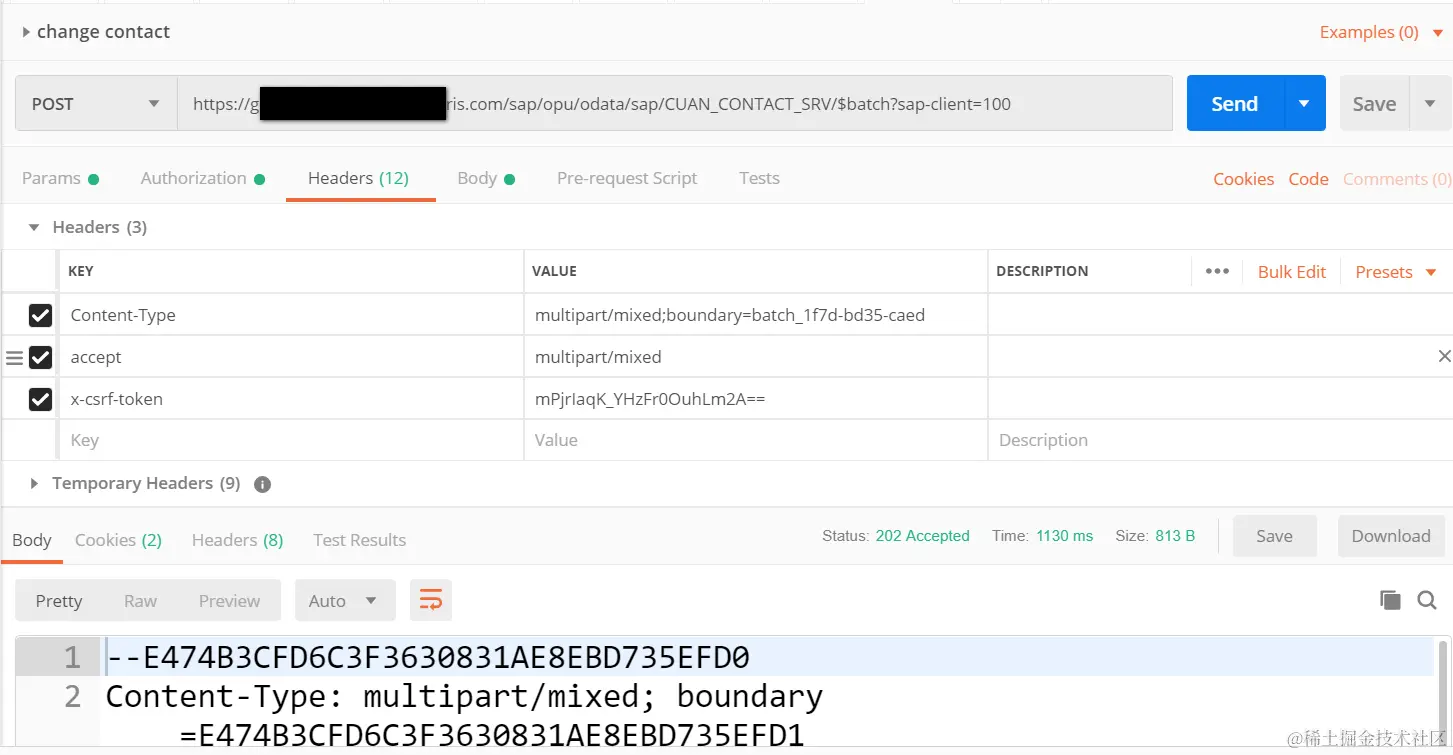Switch to the Authorization tab
This screenshot has width=1453, height=755.
point(202,179)
